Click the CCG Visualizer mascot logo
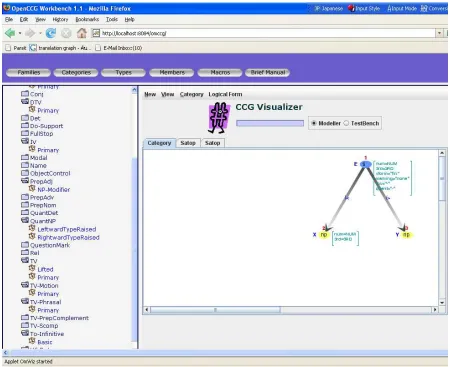 coord(218,118)
